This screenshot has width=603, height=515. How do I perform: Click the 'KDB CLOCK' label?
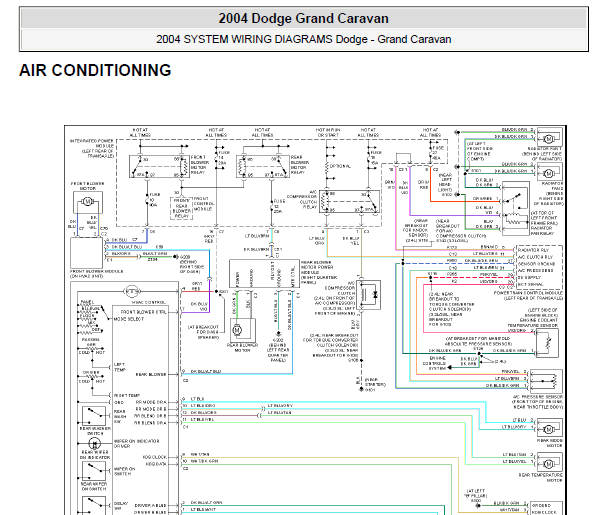pyautogui.click(x=155, y=457)
